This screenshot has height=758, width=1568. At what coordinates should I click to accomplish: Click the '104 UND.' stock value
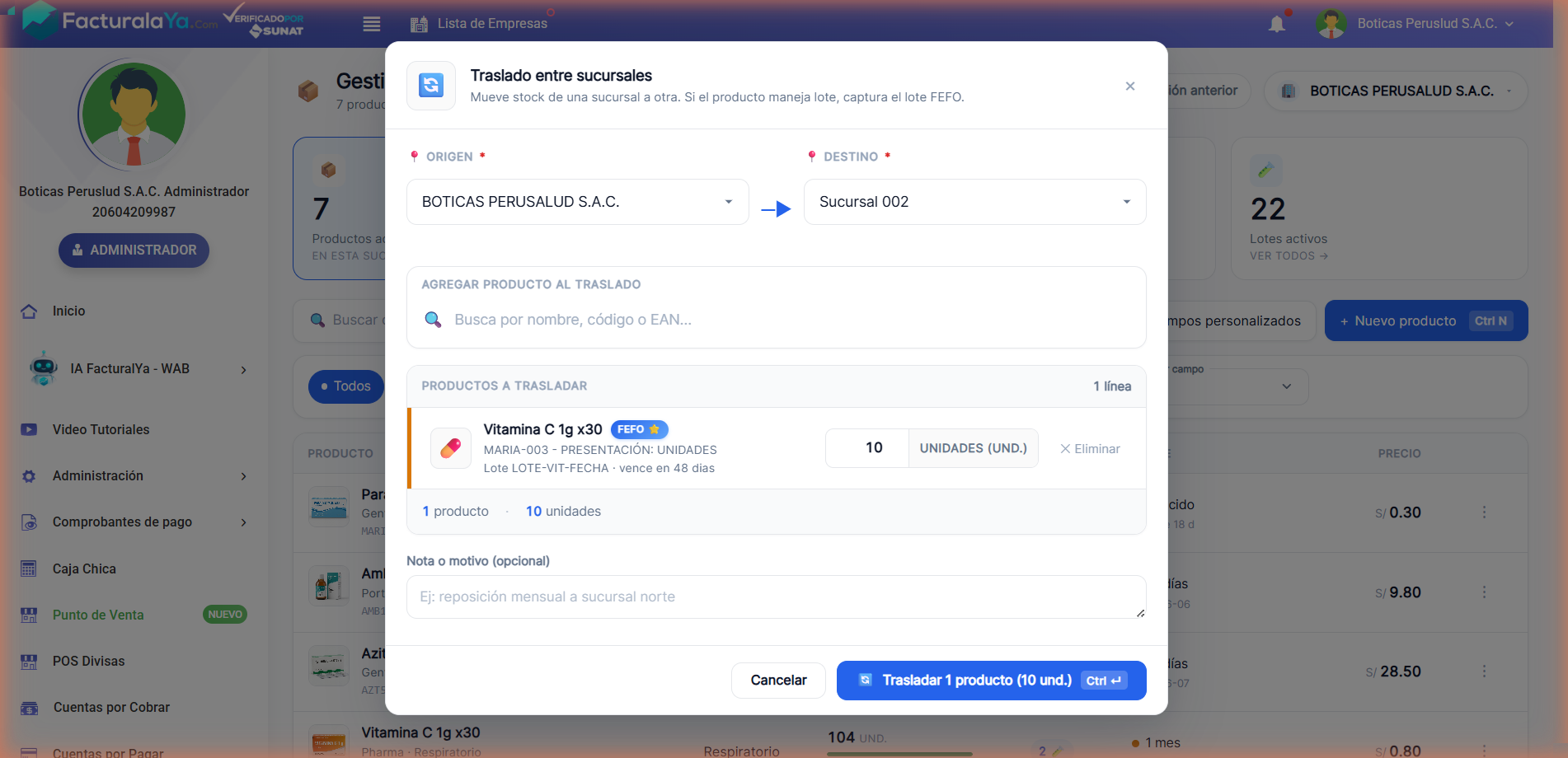(857, 737)
